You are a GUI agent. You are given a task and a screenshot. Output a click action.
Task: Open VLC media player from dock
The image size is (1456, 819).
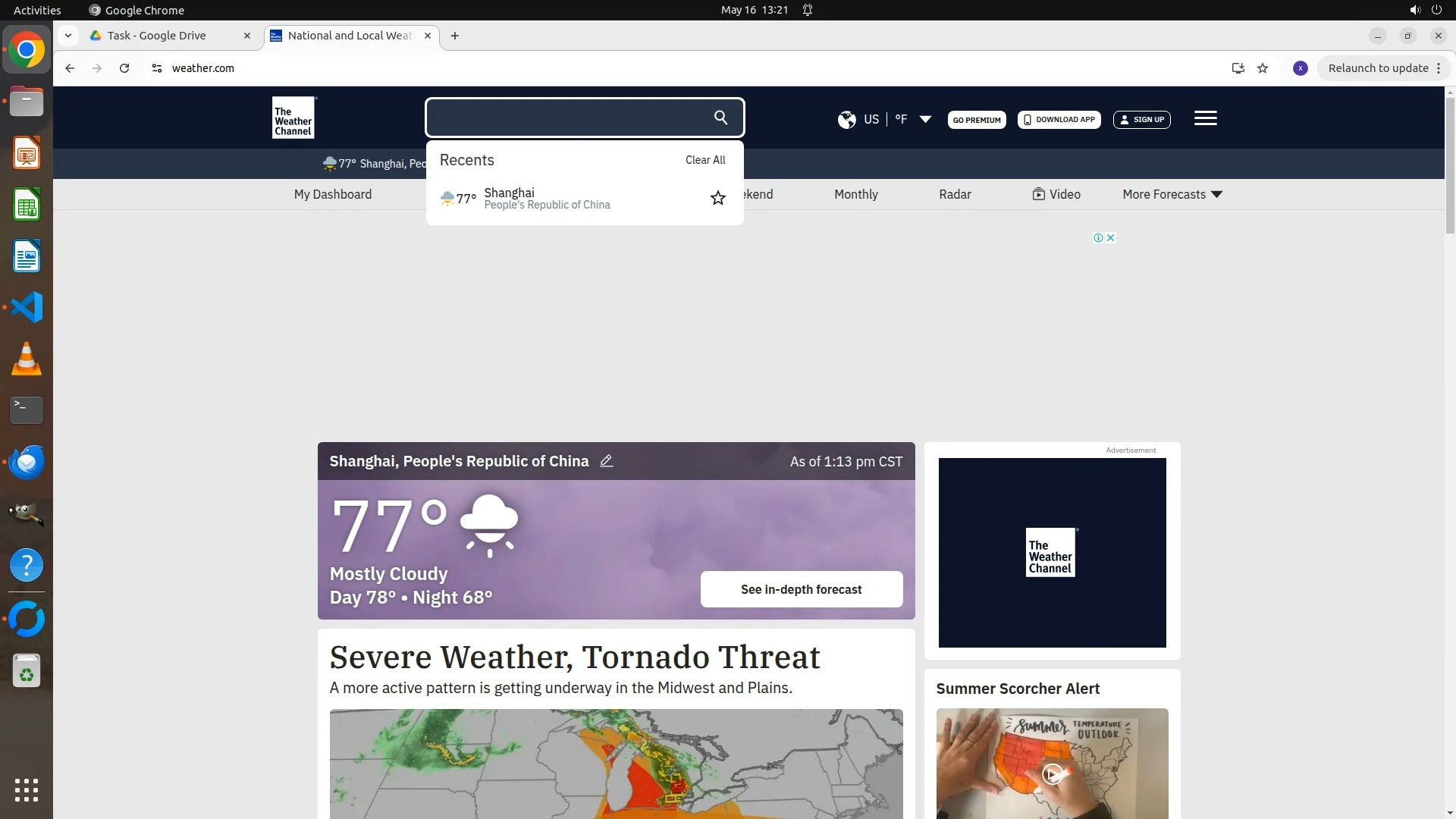pyautogui.click(x=27, y=359)
